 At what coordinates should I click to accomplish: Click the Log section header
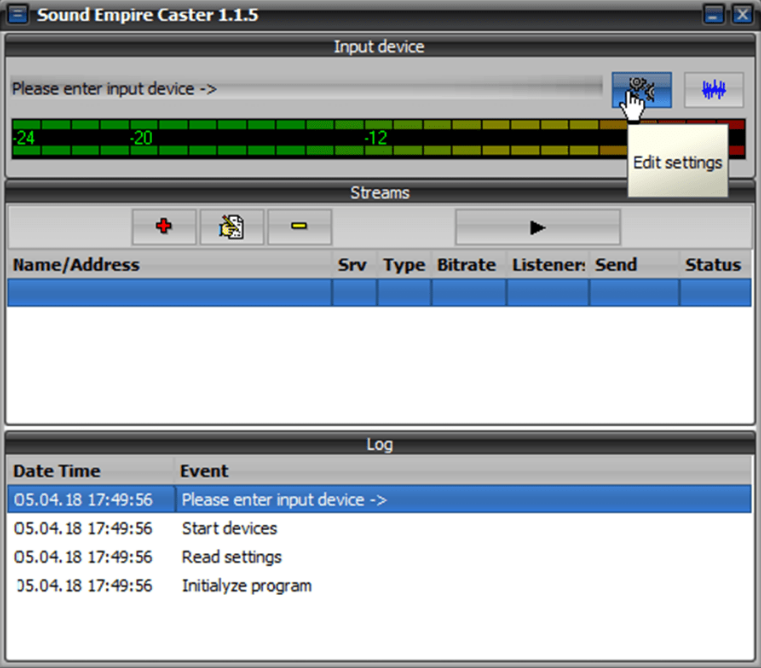coord(380,444)
